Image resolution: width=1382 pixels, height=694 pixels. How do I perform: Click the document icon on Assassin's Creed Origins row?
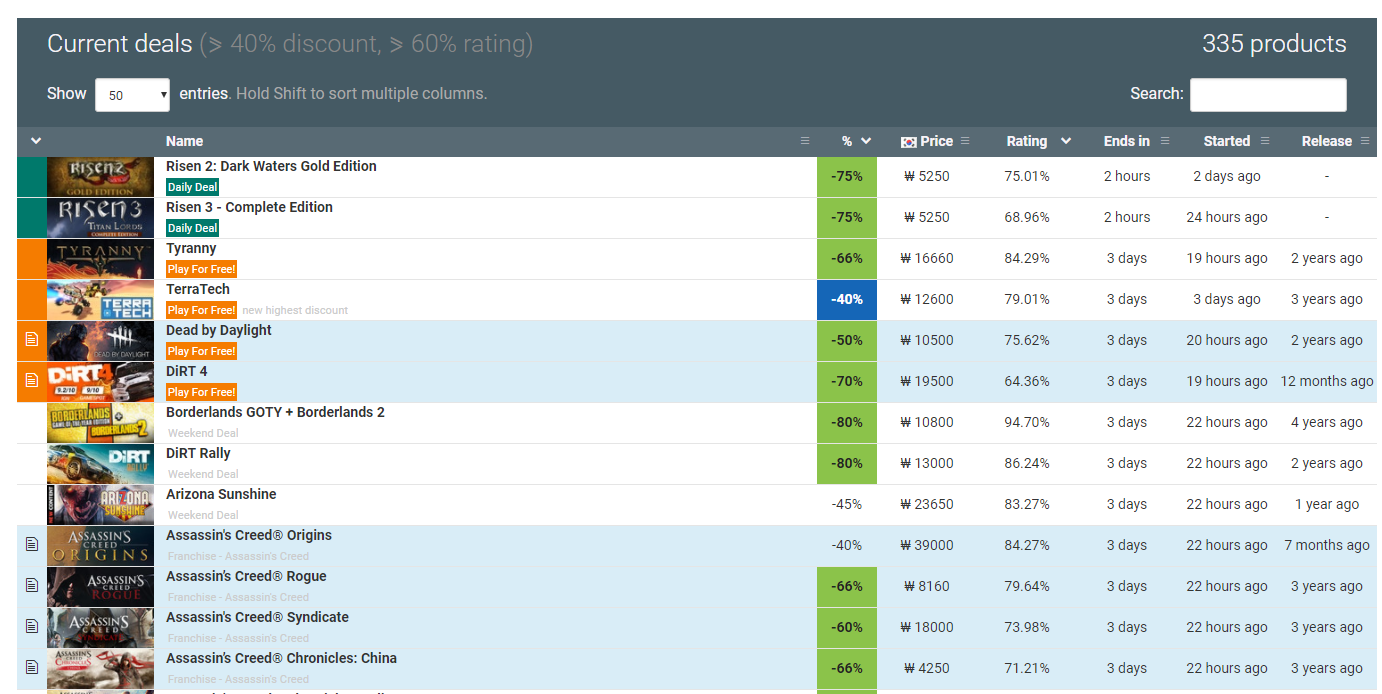[x=31, y=544]
